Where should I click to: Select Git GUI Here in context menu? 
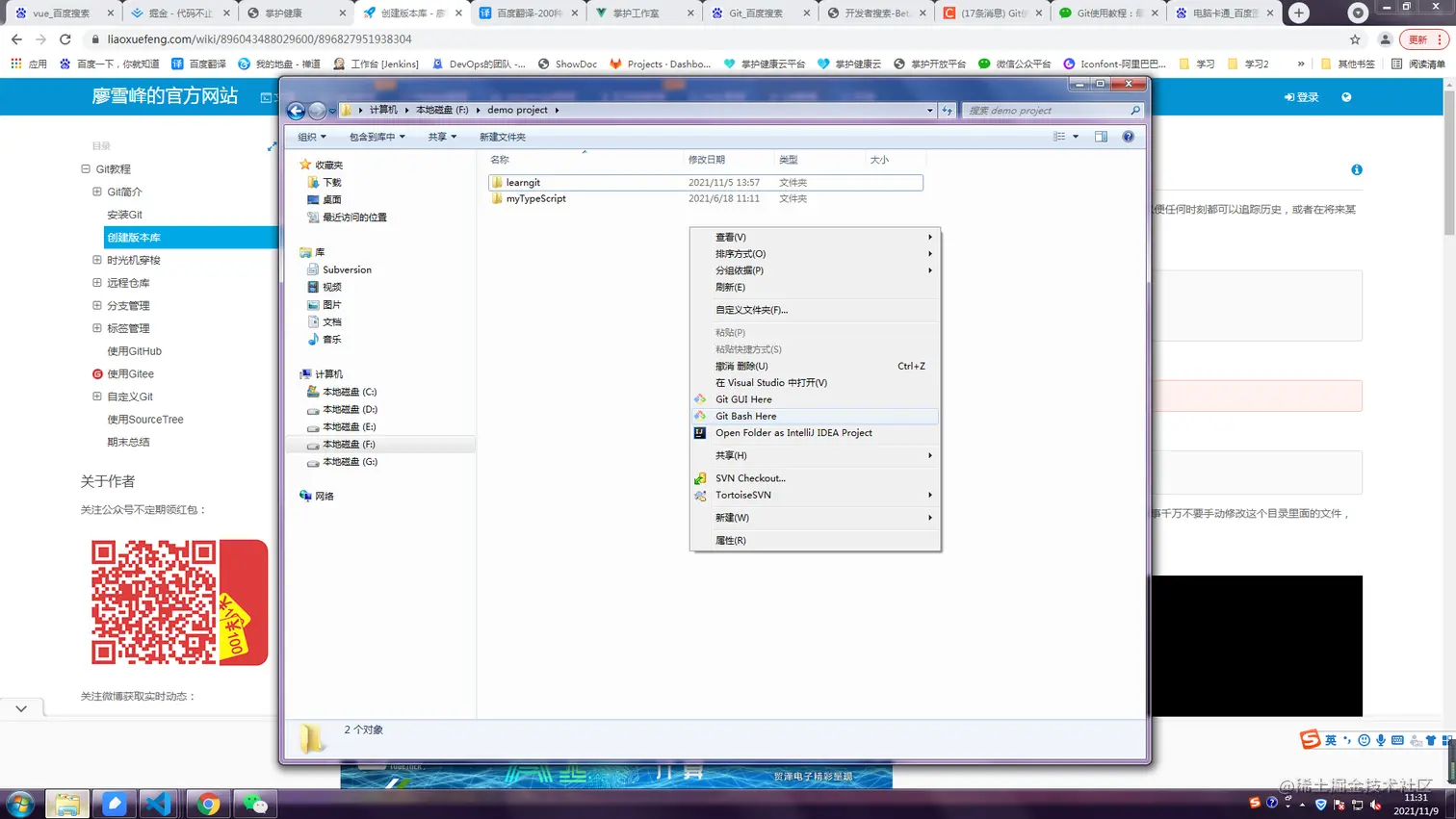coord(815,399)
